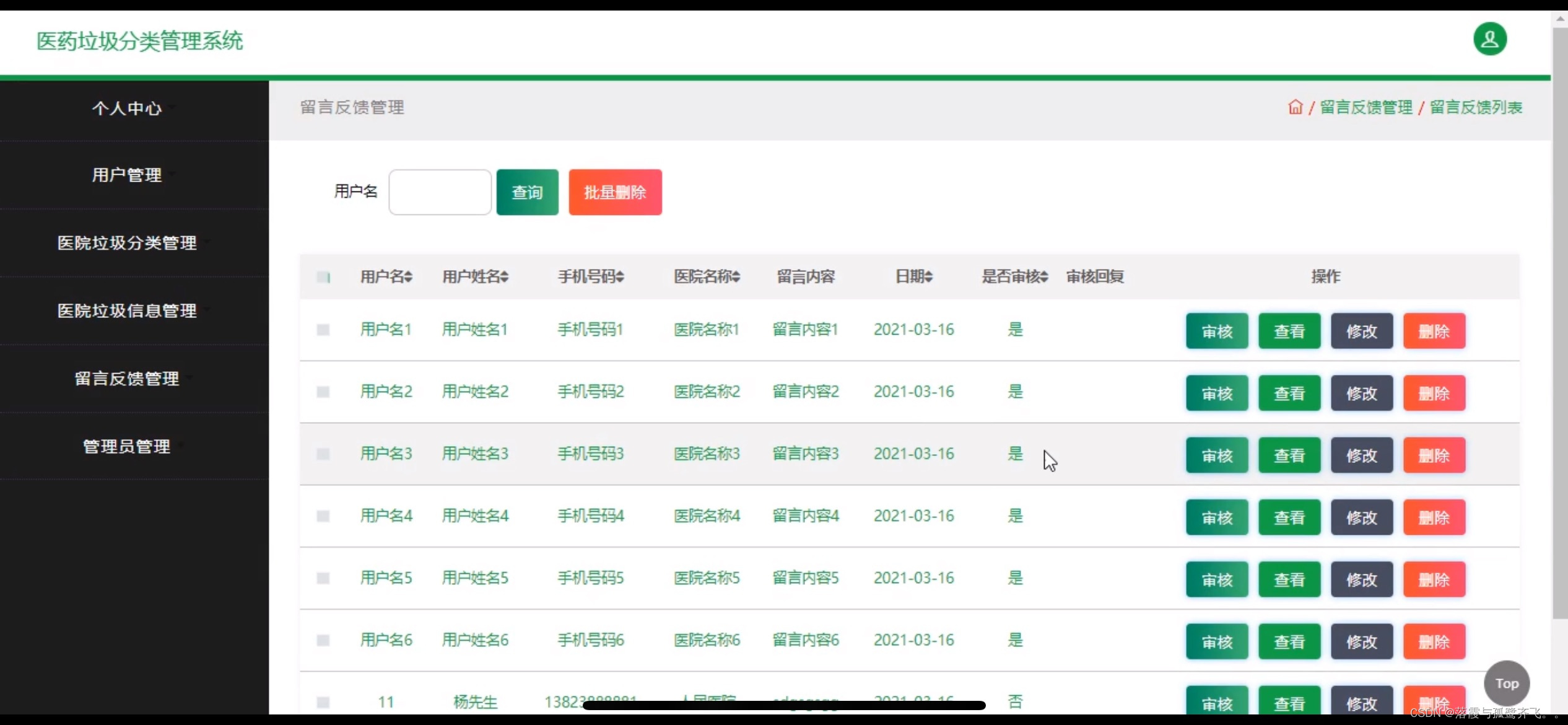
Task: Open 留言反馈管理 breadcrumb link
Action: tap(1366, 107)
